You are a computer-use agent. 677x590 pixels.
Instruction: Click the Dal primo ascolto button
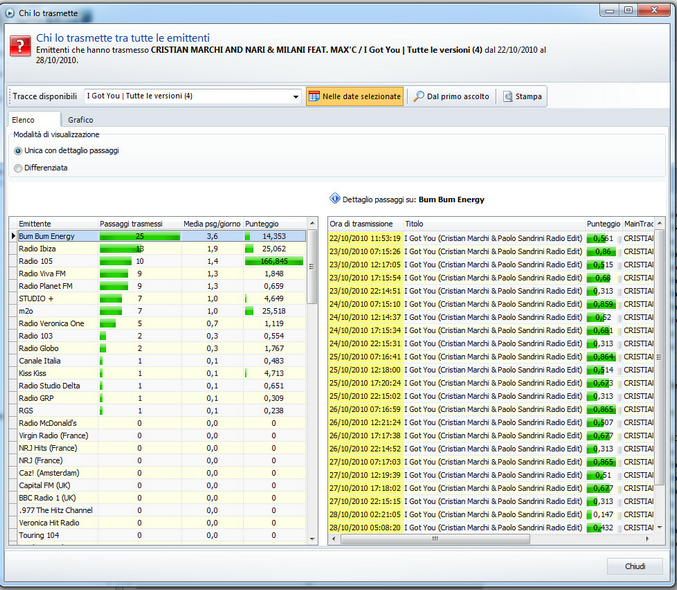[451, 96]
